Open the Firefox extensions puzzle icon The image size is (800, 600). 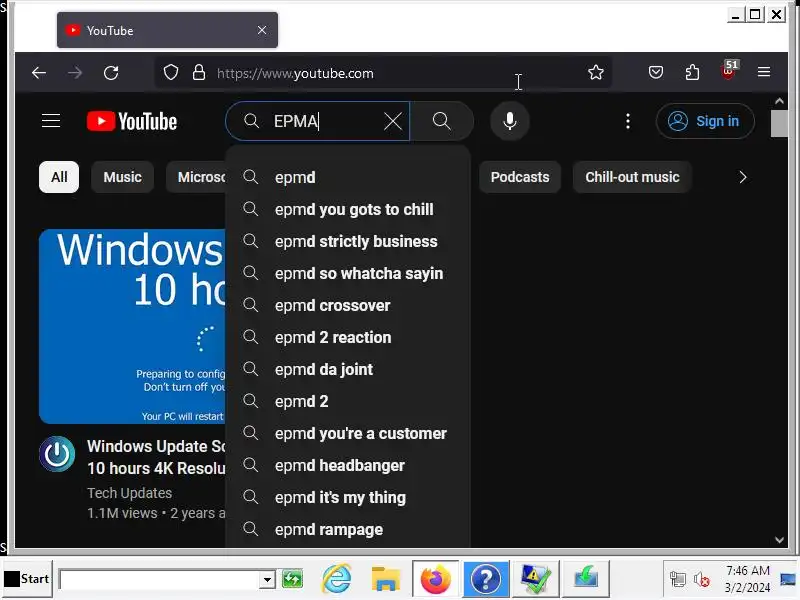point(692,72)
